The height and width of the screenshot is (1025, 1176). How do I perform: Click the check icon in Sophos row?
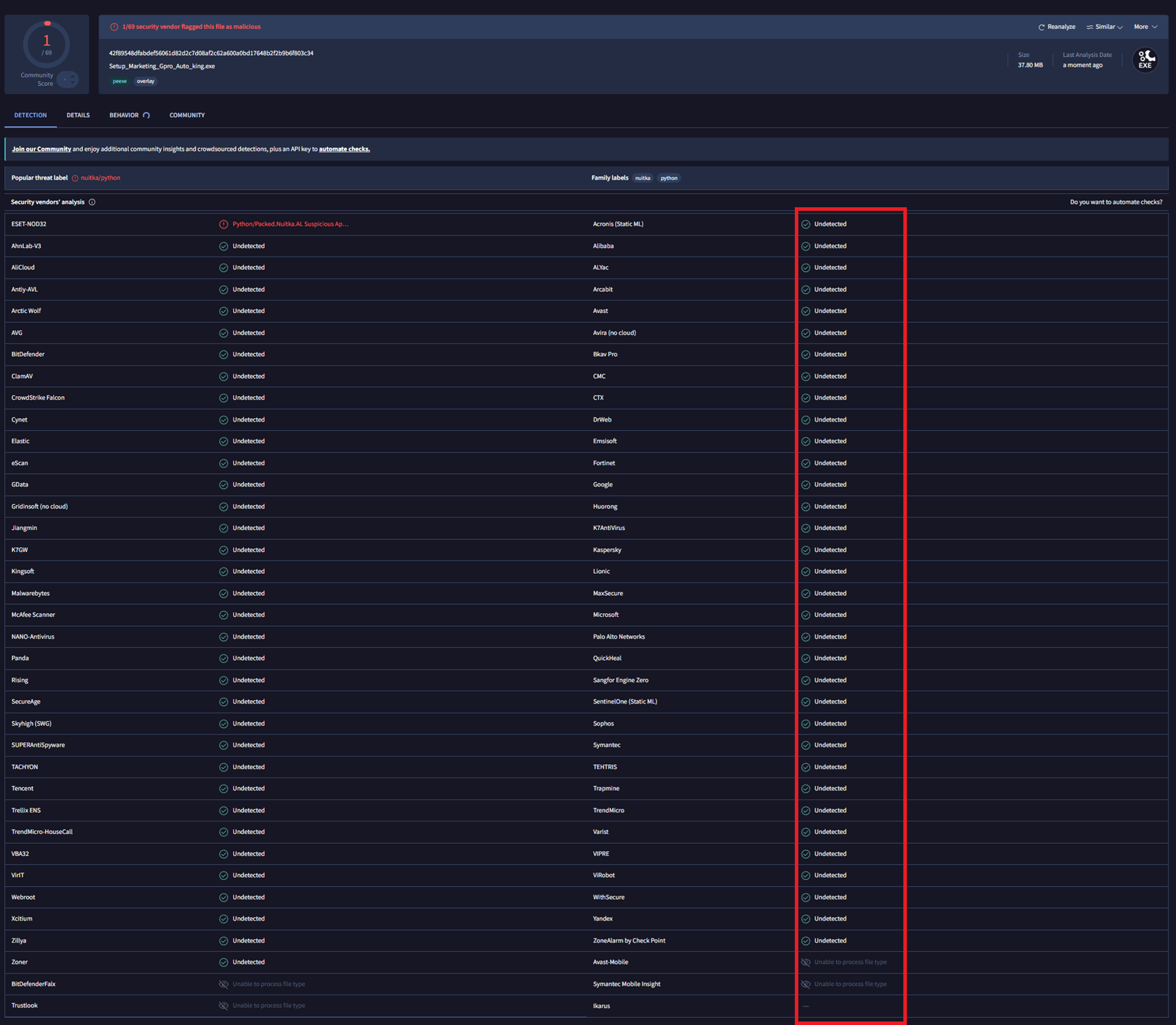coord(805,723)
